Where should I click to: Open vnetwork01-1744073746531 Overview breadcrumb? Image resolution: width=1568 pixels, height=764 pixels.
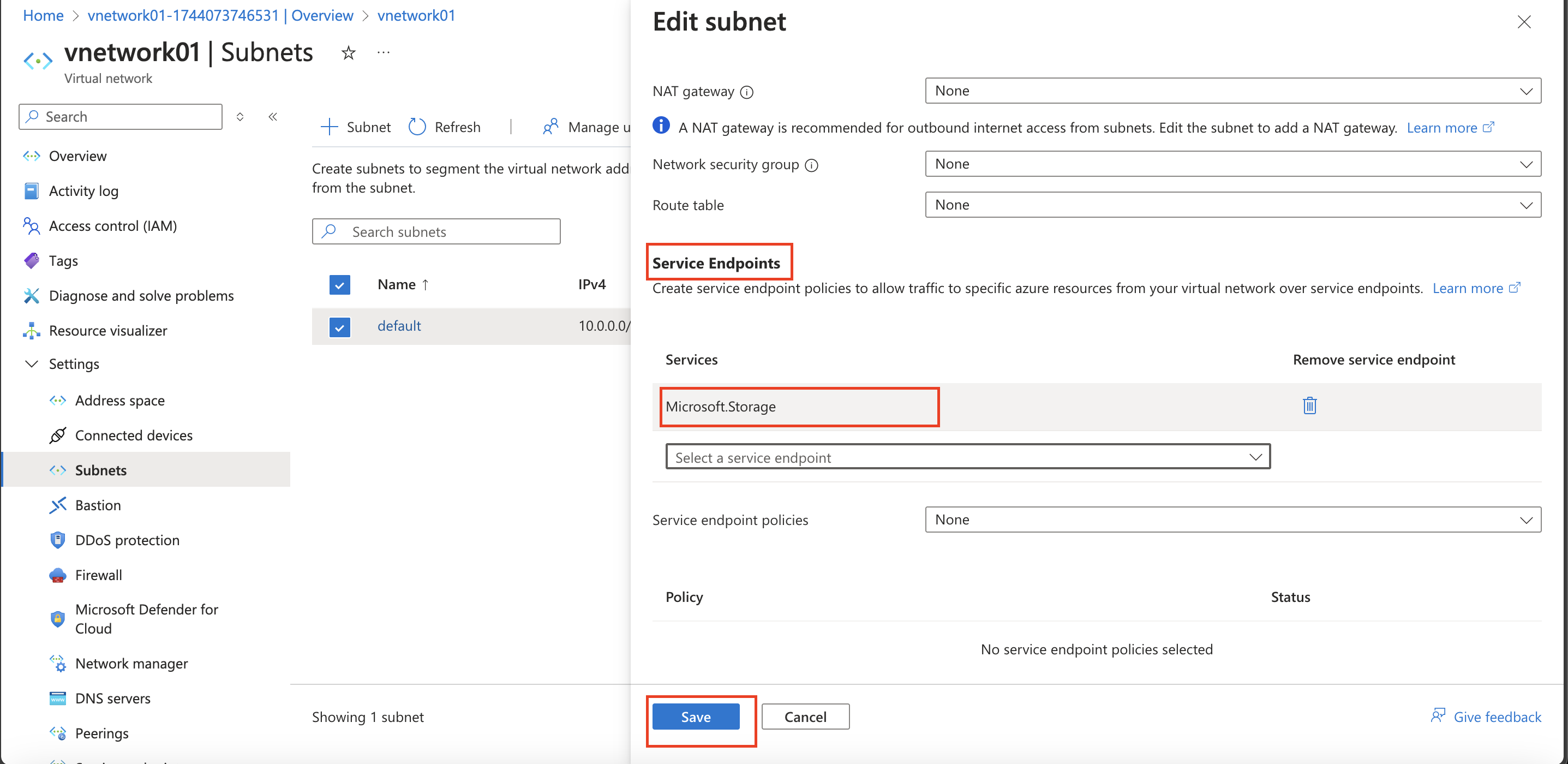coord(220,15)
